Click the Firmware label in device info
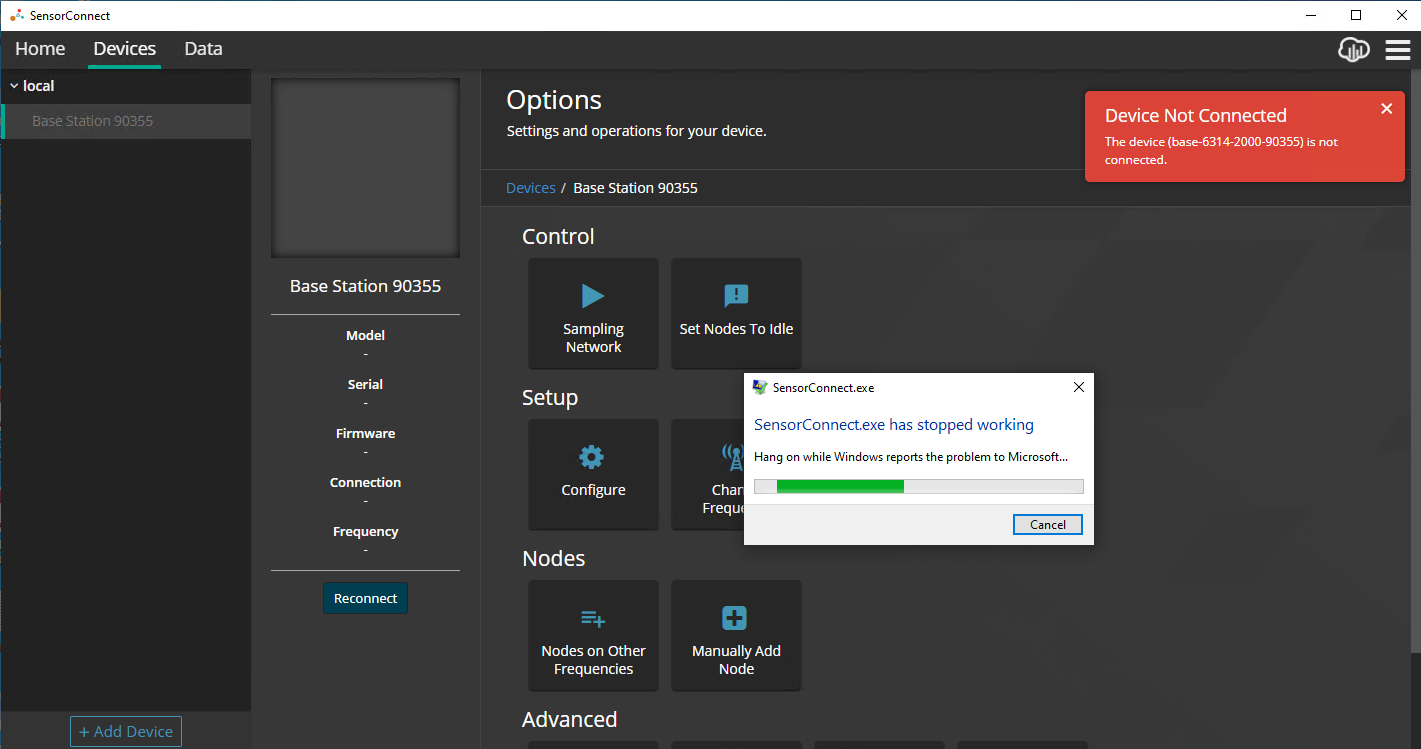The height and width of the screenshot is (749, 1421). pyautogui.click(x=365, y=433)
